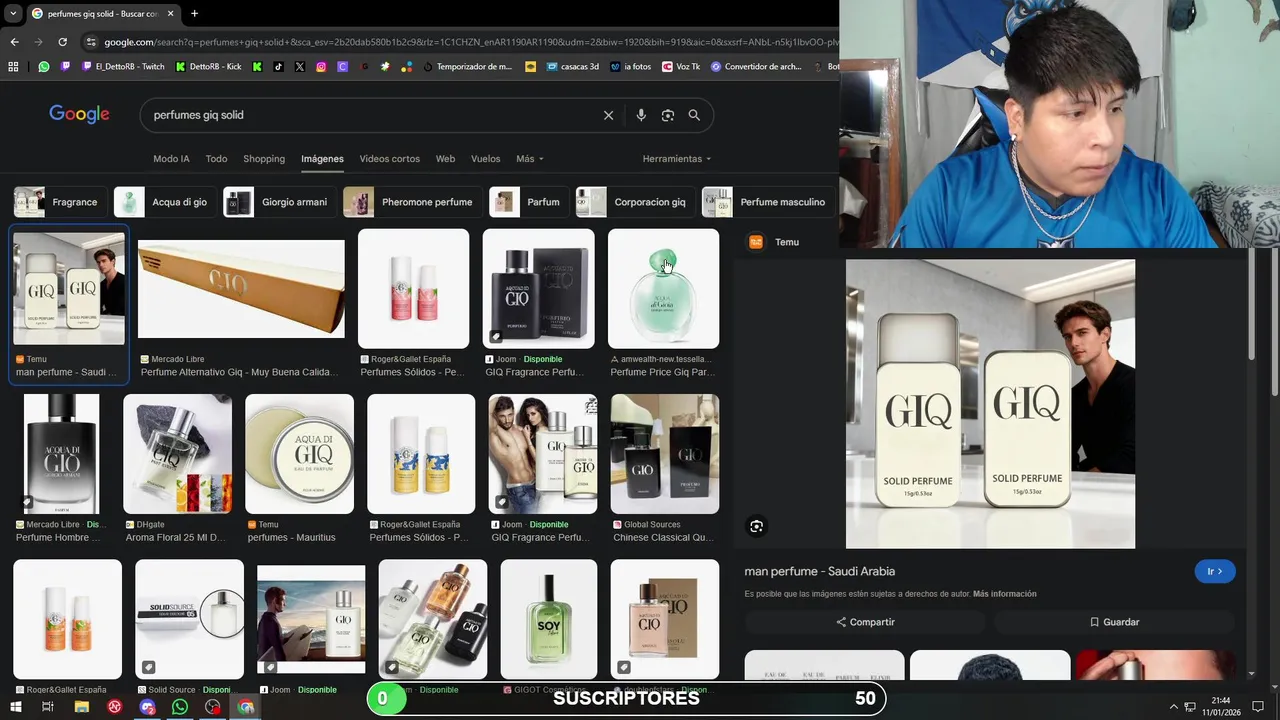Switch to the Modo IA tab
Screen dimensions: 1280x720
coord(171,159)
